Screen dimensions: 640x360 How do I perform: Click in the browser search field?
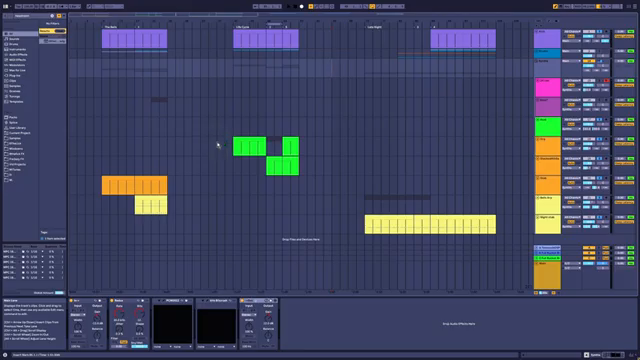pos(31,16)
